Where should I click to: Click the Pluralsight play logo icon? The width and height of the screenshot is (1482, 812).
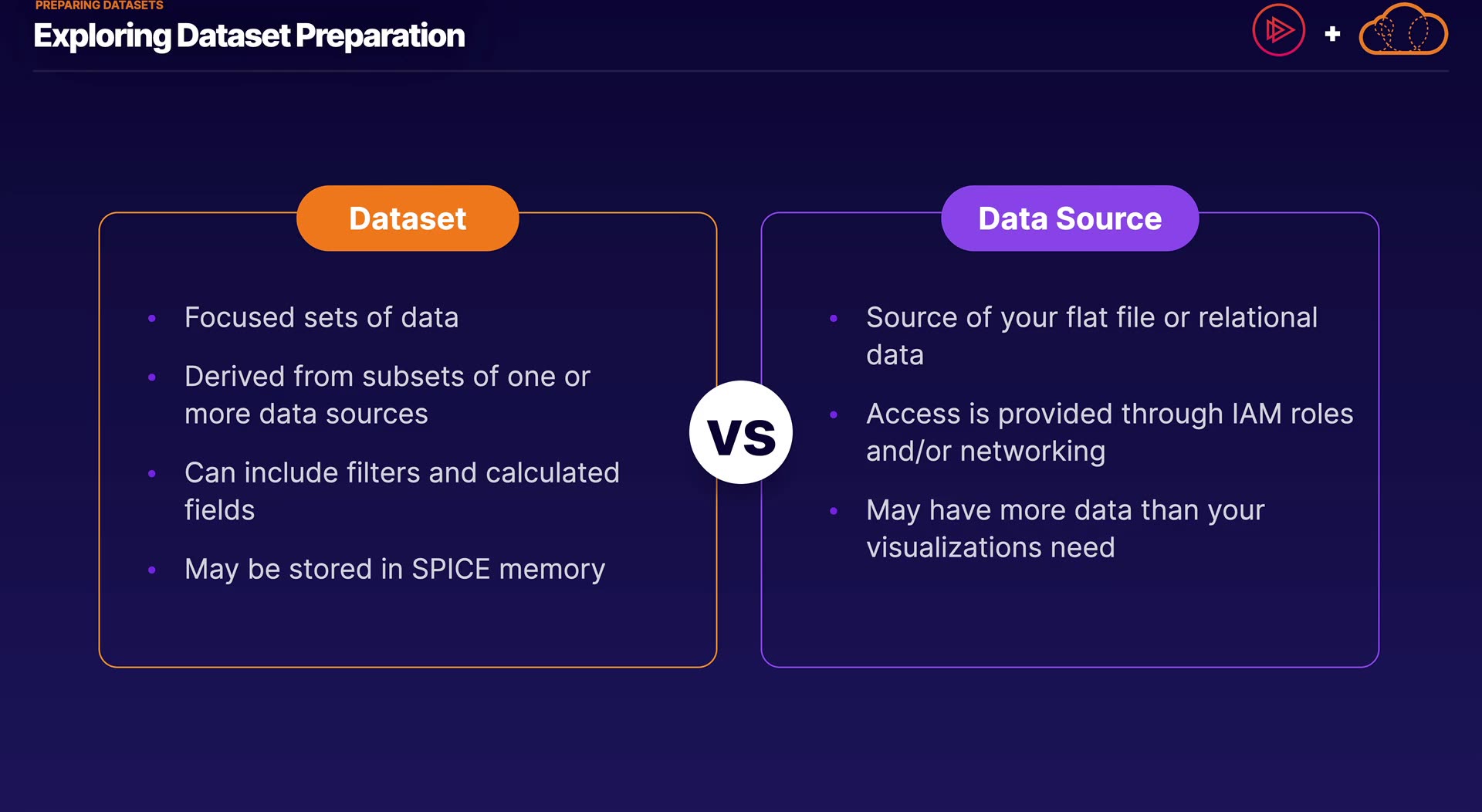1278,31
